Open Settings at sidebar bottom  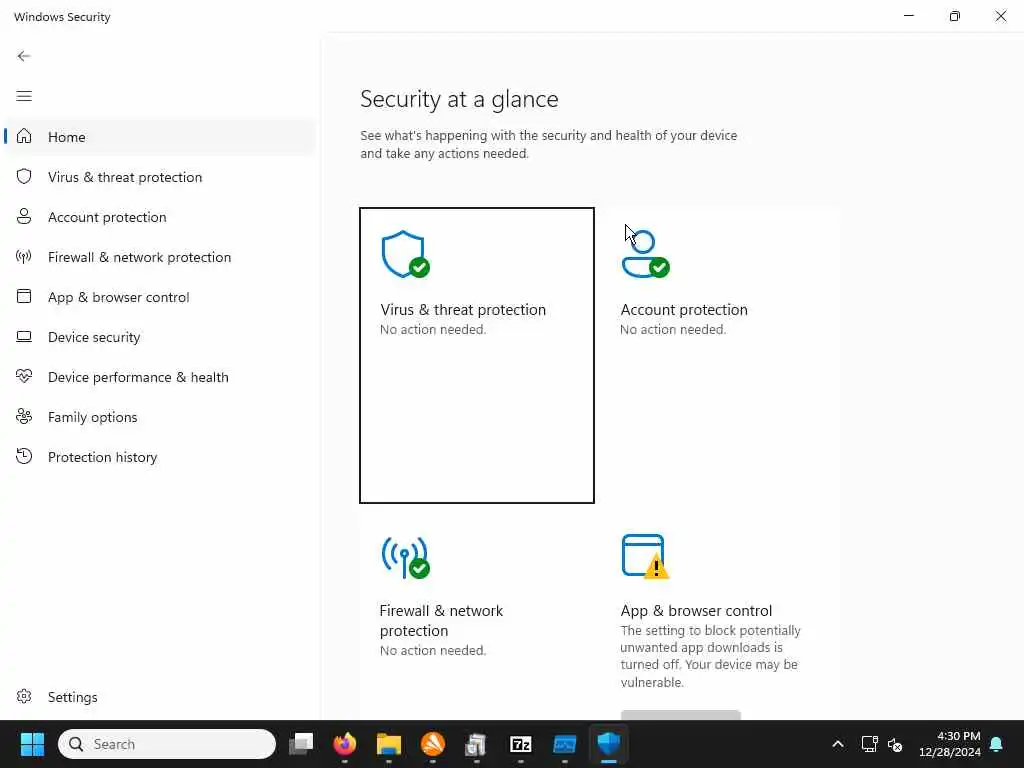160,697
